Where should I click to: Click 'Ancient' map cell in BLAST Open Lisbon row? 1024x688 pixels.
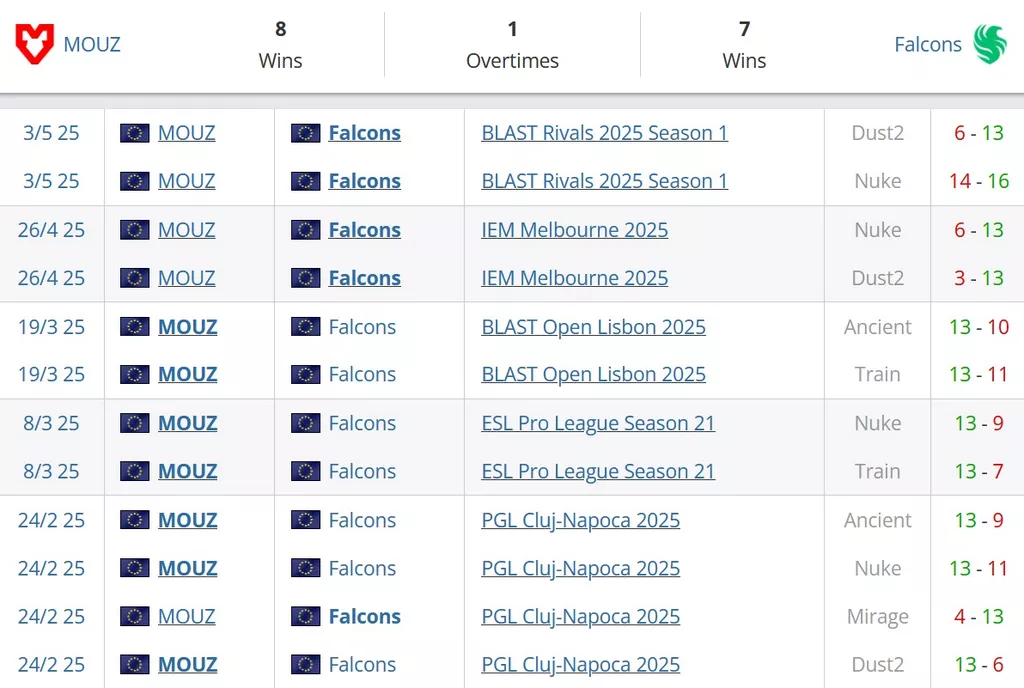coord(878,326)
